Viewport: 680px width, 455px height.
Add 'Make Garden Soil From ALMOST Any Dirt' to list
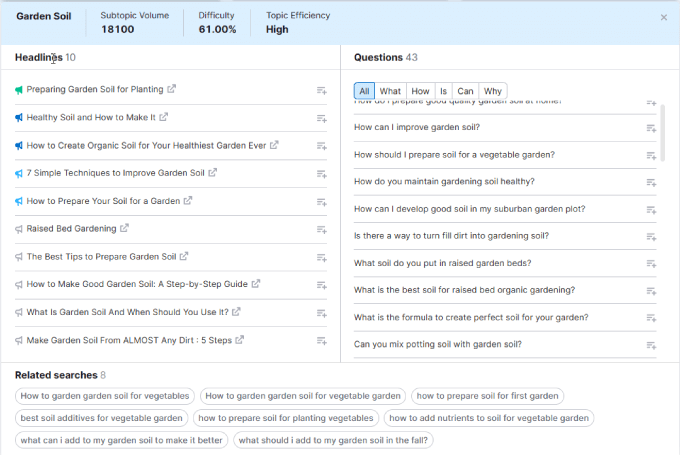tap(321, 341)
